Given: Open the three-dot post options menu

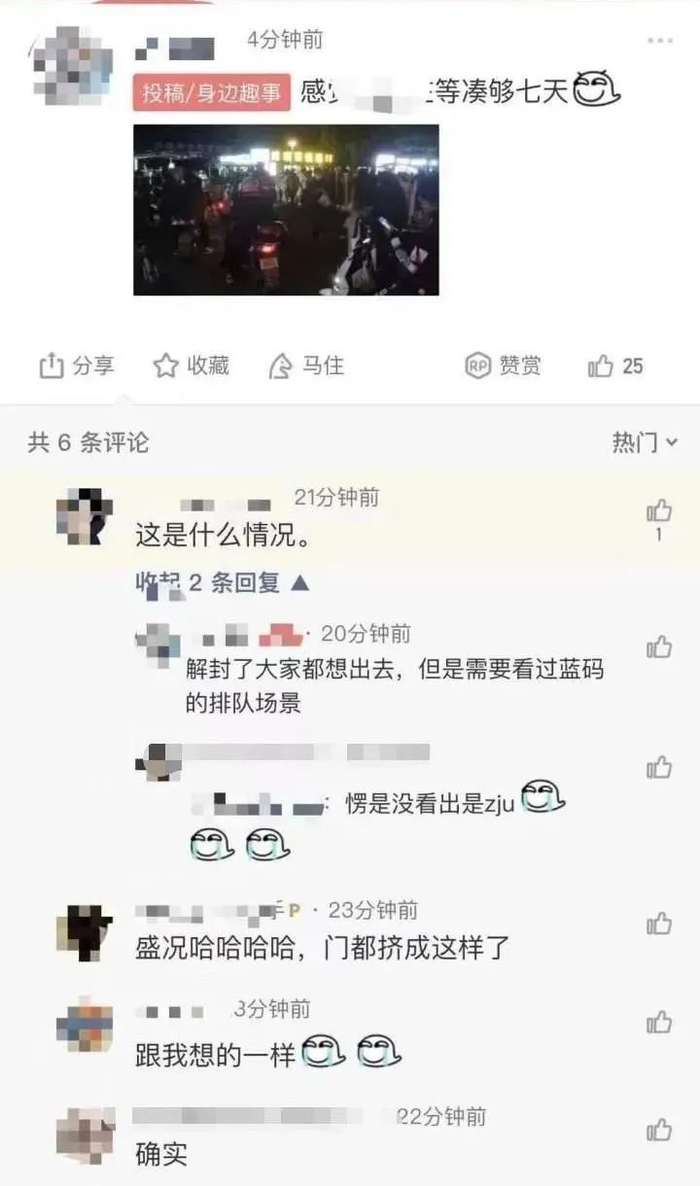Looking at the screenshot, I should point(660,41).
